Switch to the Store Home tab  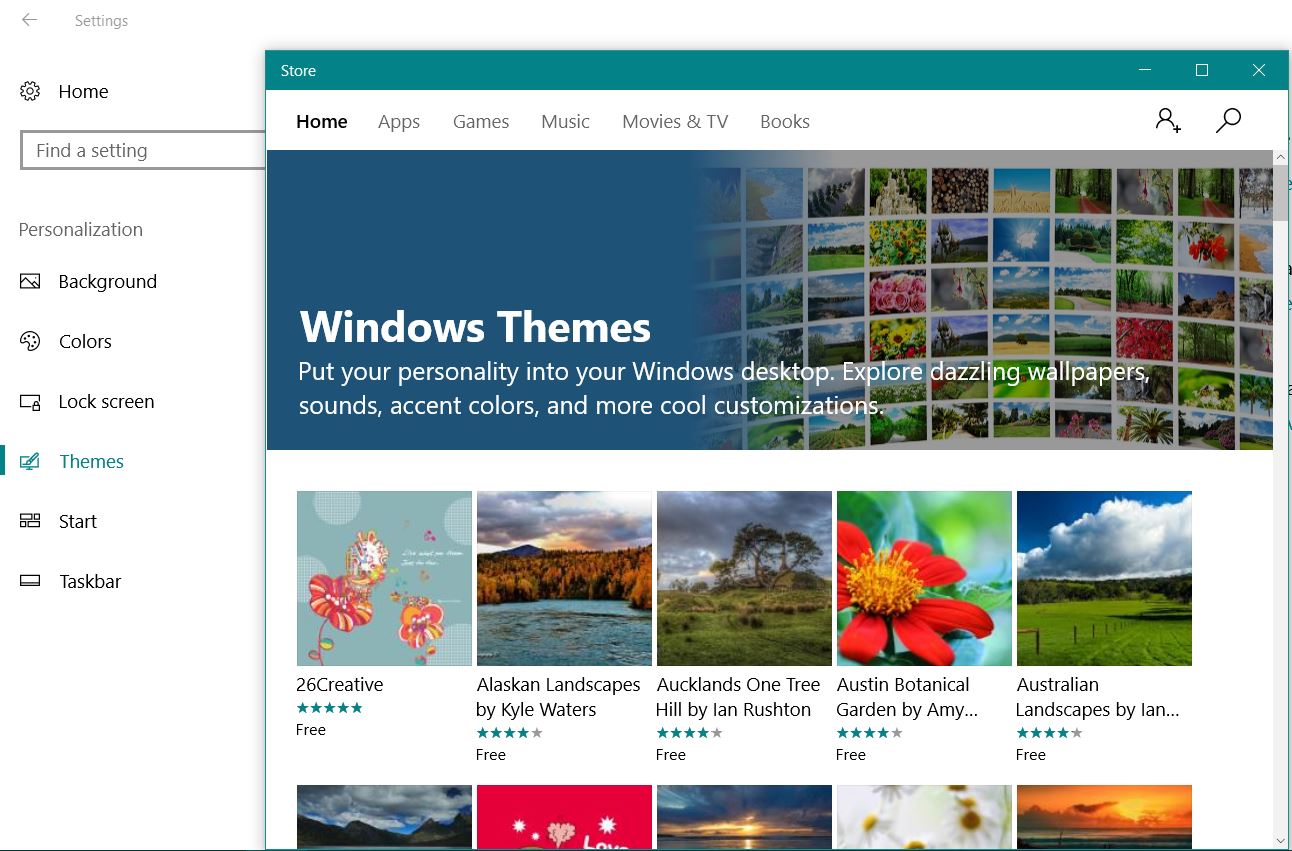322,122
